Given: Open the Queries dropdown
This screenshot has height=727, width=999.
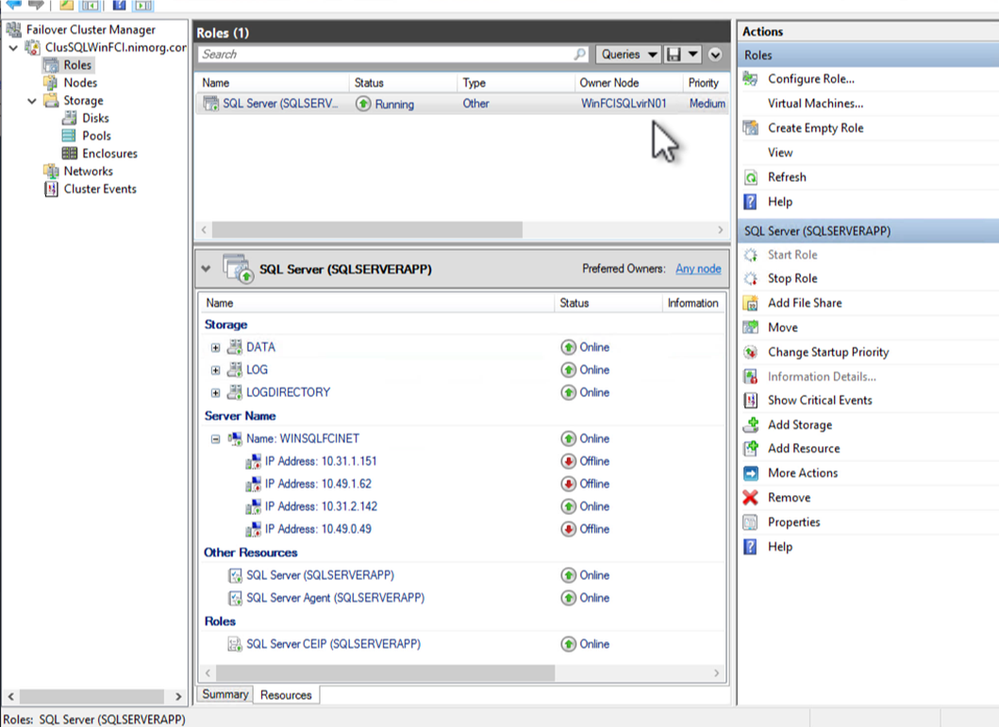Looking at the screenshot, I should pos(630,55).
